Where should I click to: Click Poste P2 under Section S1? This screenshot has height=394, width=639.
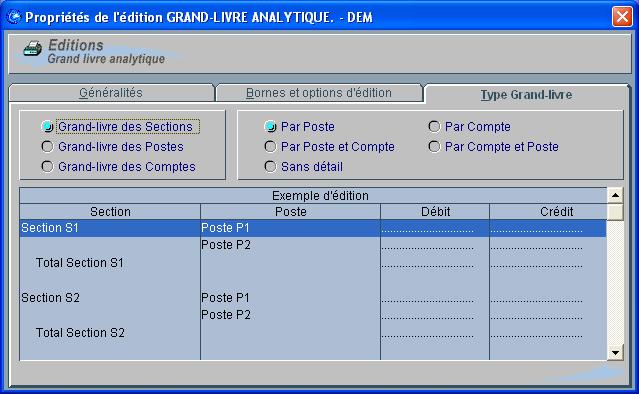click(x=226, y=245)
